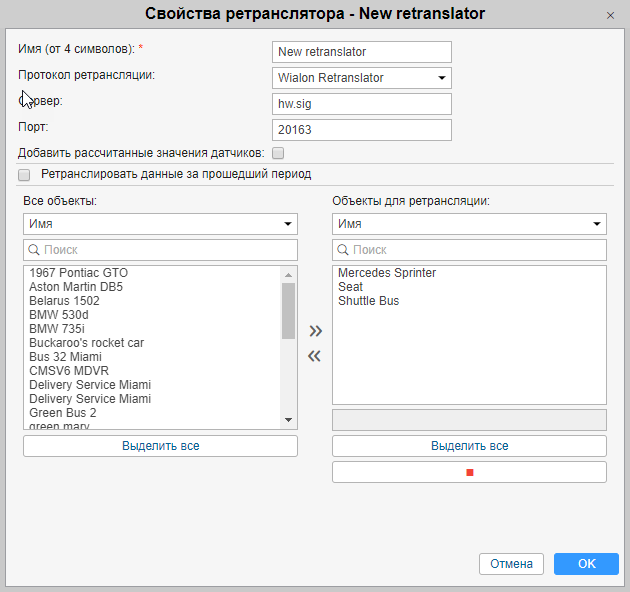630x592 pixels.
Task: Select 1967 Pontiac GTO in the list
Action: click(x=79, y=273)
